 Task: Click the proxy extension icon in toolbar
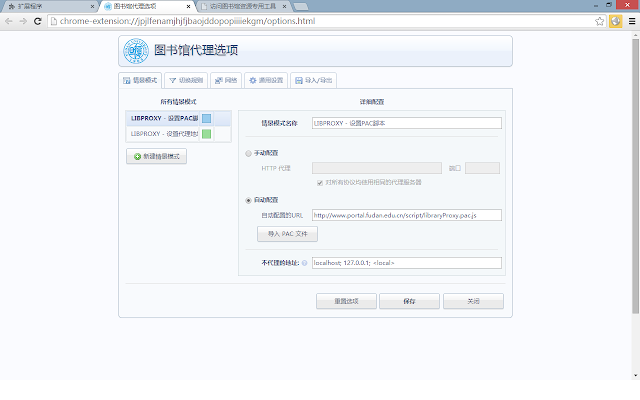pos(616,21)
